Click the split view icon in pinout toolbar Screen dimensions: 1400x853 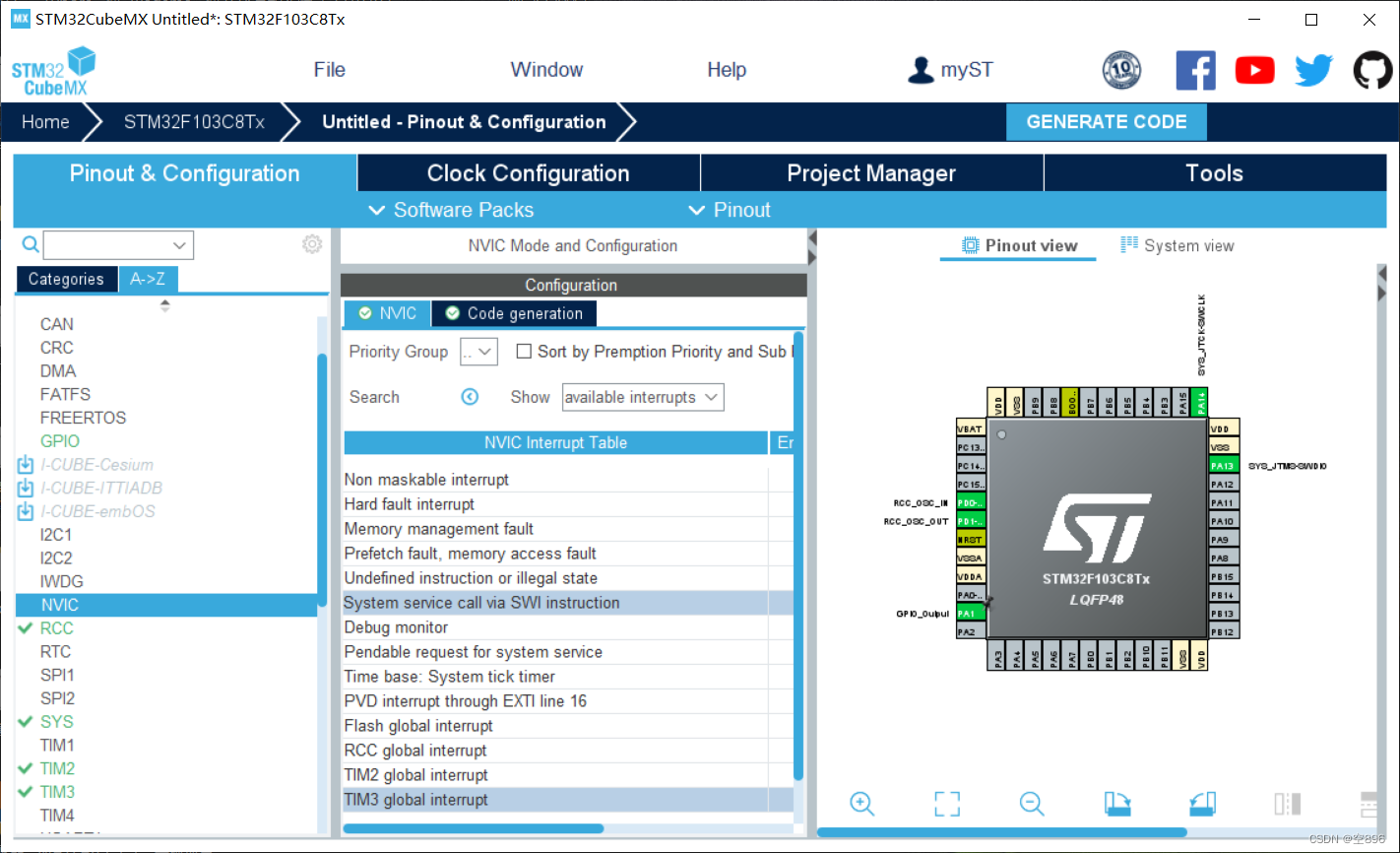(x=1288, y=803)
